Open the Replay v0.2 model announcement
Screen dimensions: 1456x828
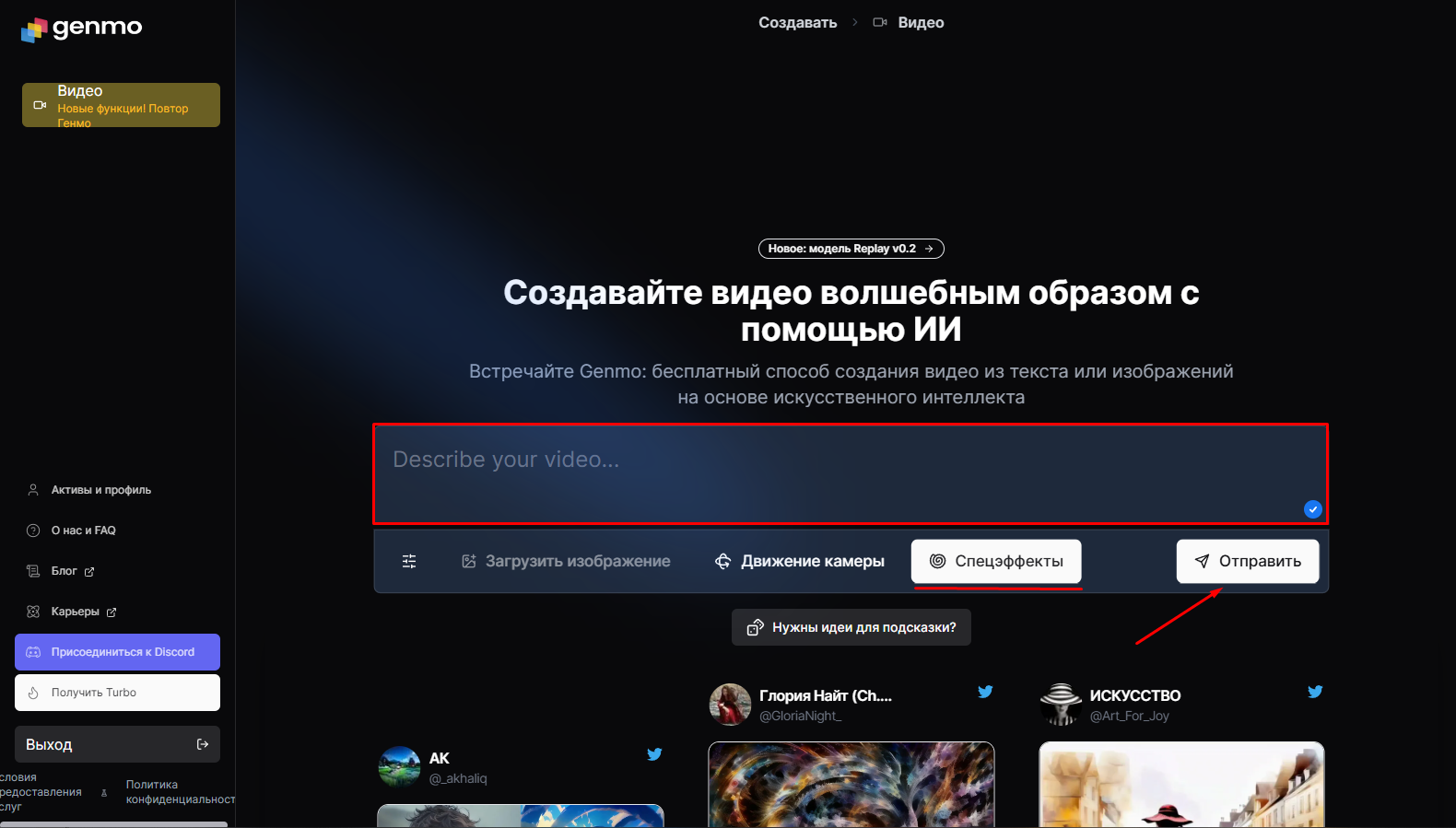click(x=851, y=249)
